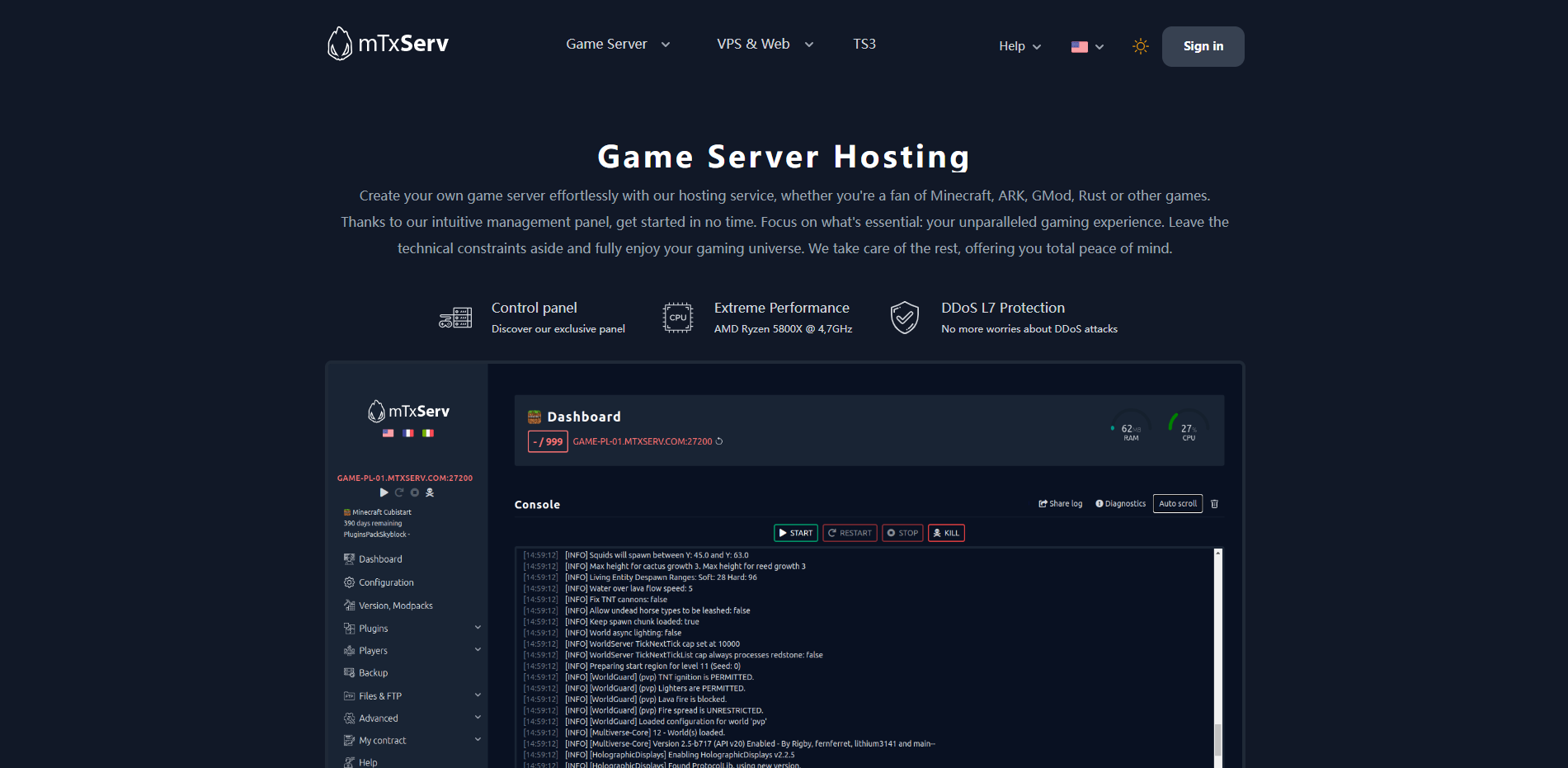Click sidebar server address GAME-PL-01.MTXSERV.COM:27200
The width and height of the screenshot is (1568, 768).
point(405,478)
